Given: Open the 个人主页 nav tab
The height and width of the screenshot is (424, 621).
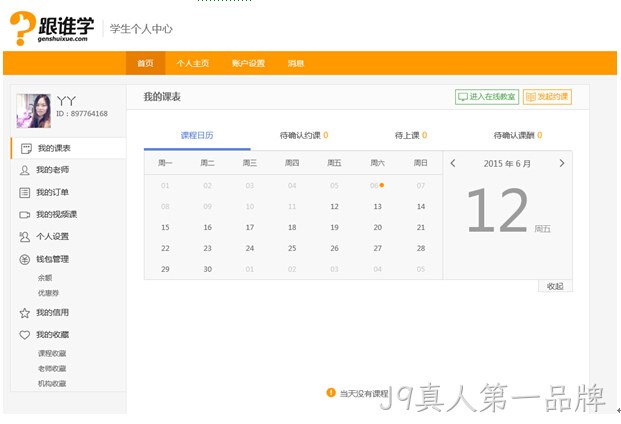Looking at the screenshot, I should click(x=192, y=63).
